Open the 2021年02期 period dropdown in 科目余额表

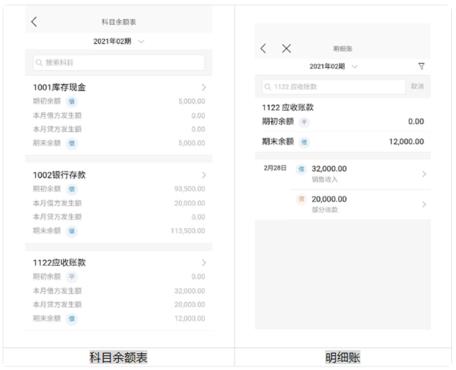coord(118,41)
